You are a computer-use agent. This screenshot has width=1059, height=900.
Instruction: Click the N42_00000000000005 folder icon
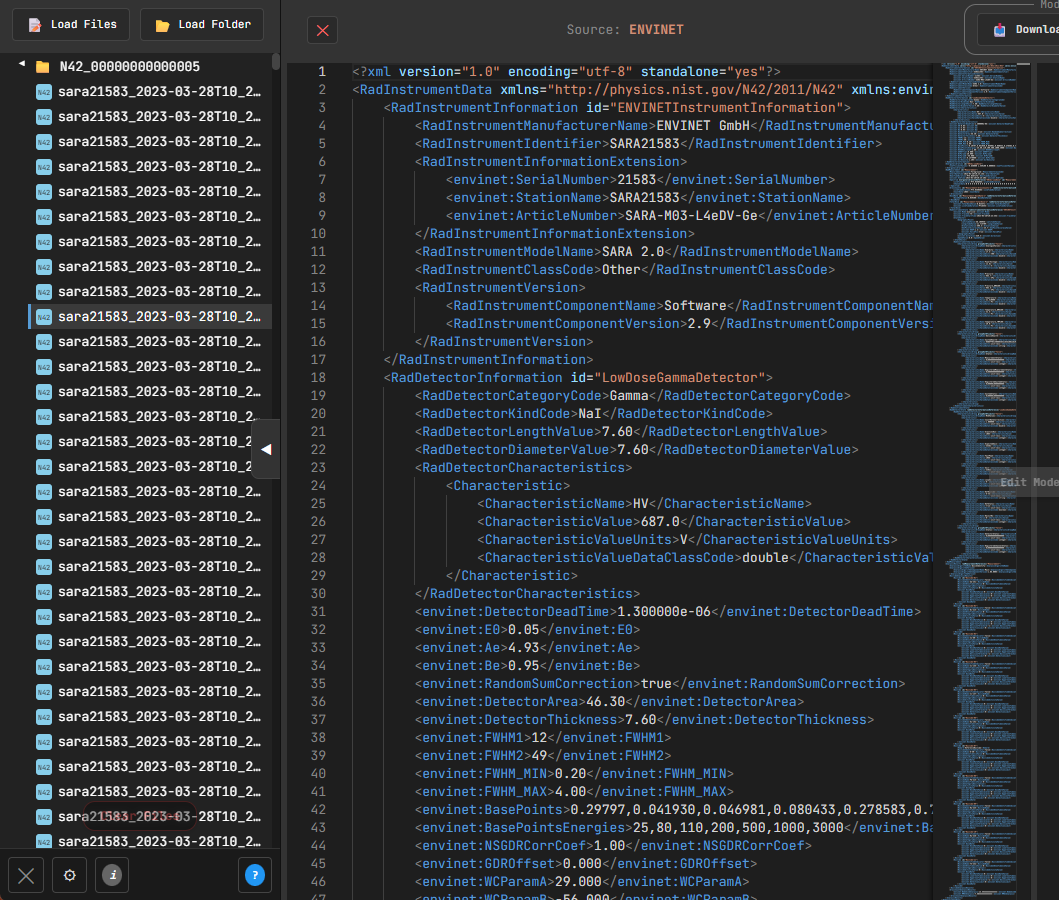point(43,67)
